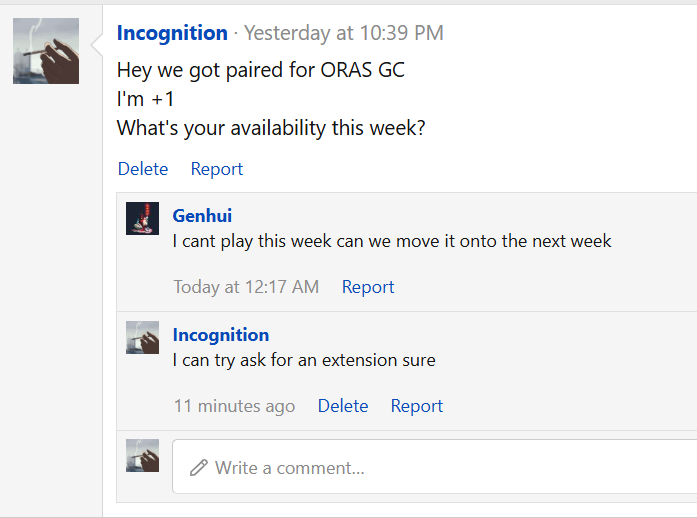
Task: Click the reply text about an extension
Action: click(x=304, y=360)
